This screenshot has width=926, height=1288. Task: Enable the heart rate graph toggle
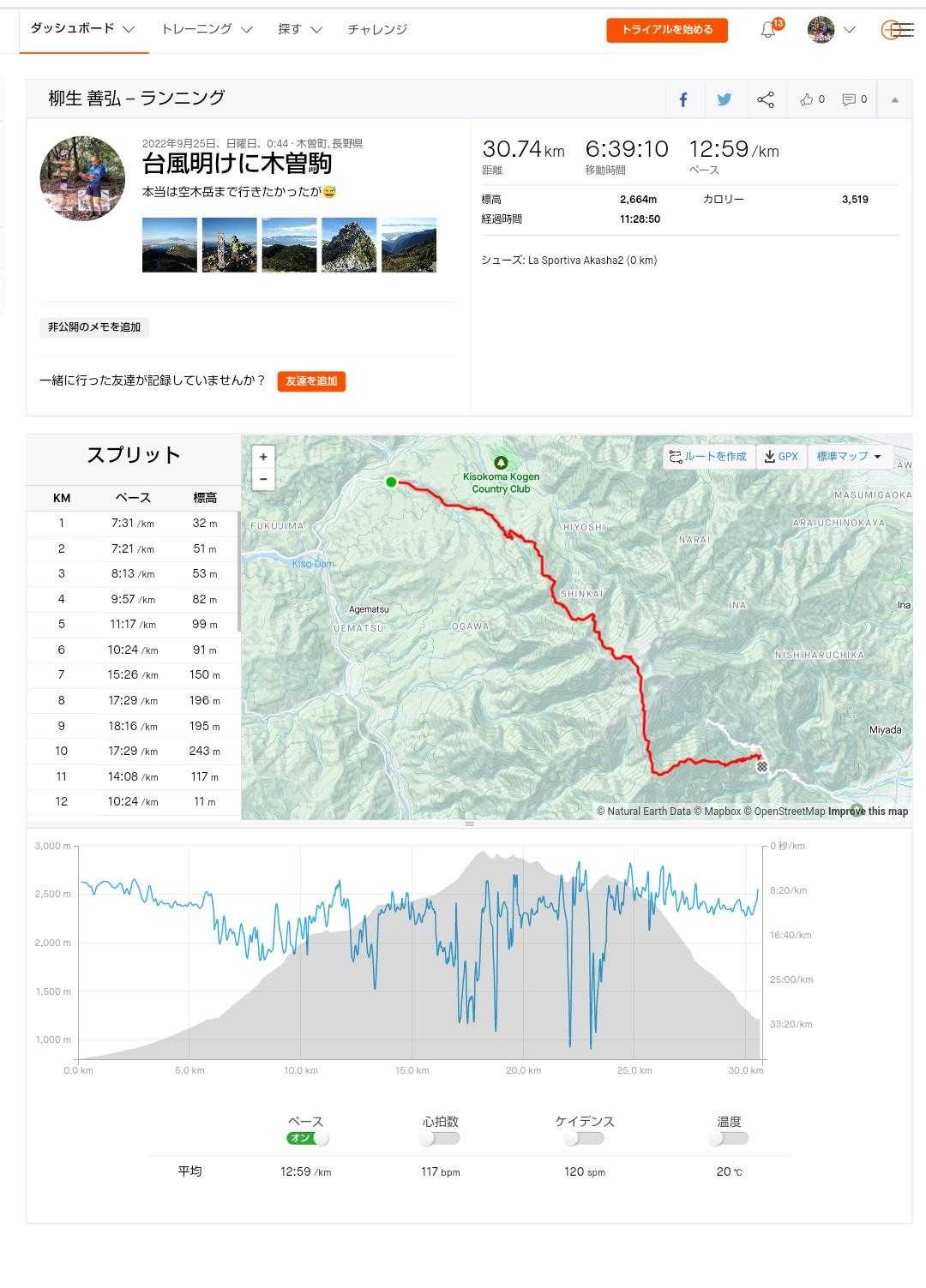[x=440, y=1139]
